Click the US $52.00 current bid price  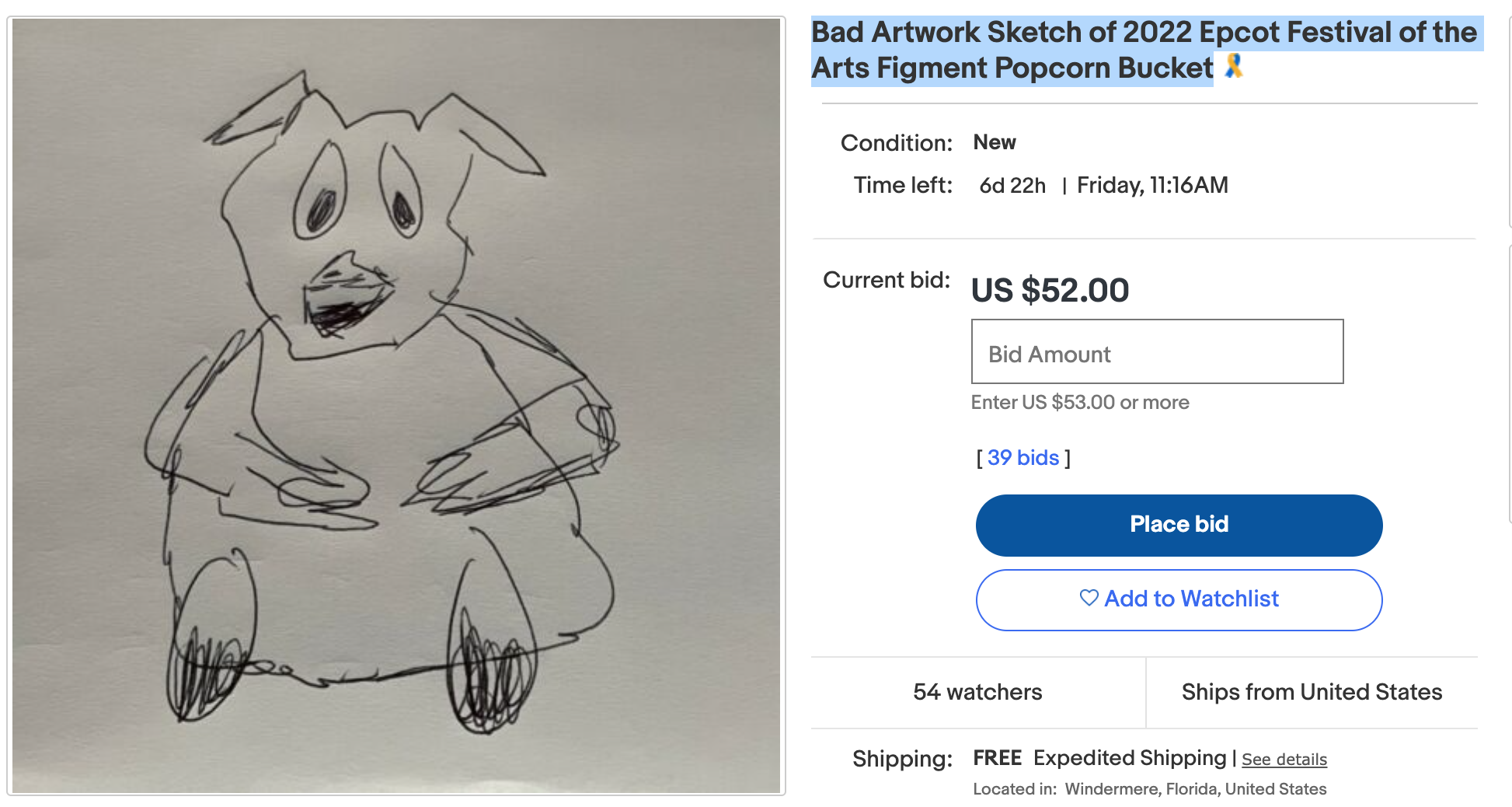click(1050, 290)
